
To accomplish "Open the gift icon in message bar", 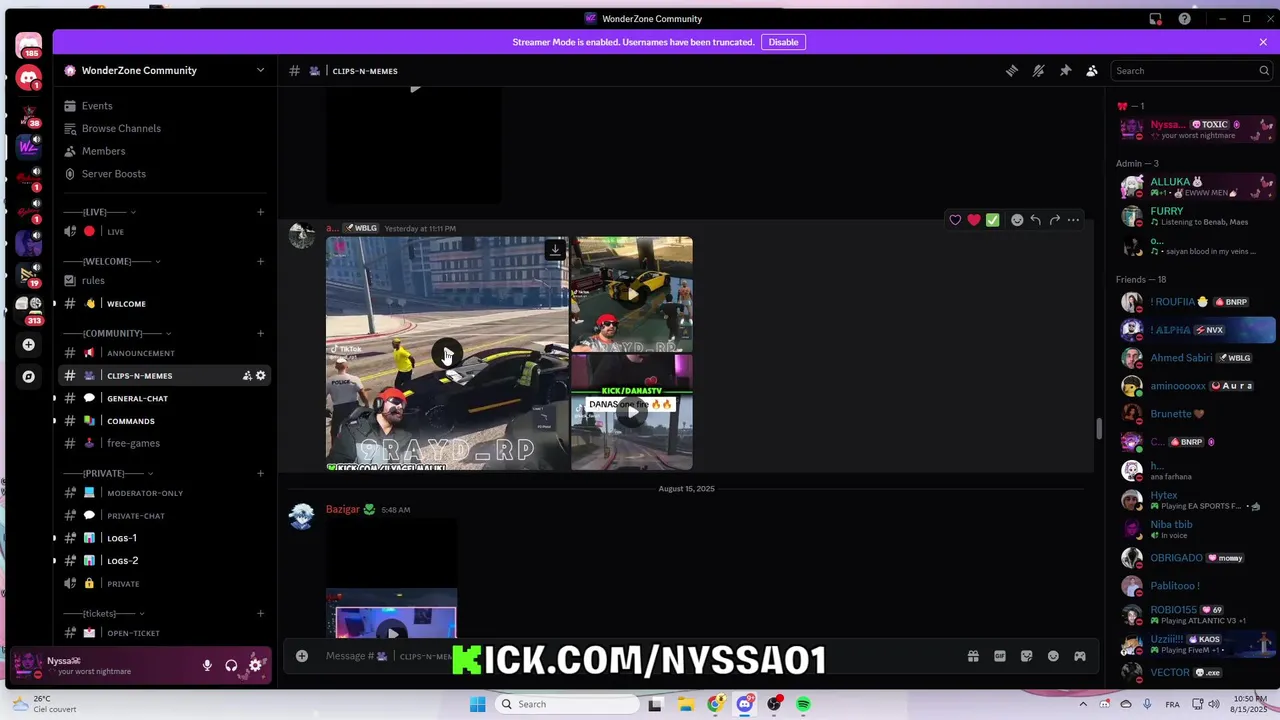I will [x=973, y=656].
